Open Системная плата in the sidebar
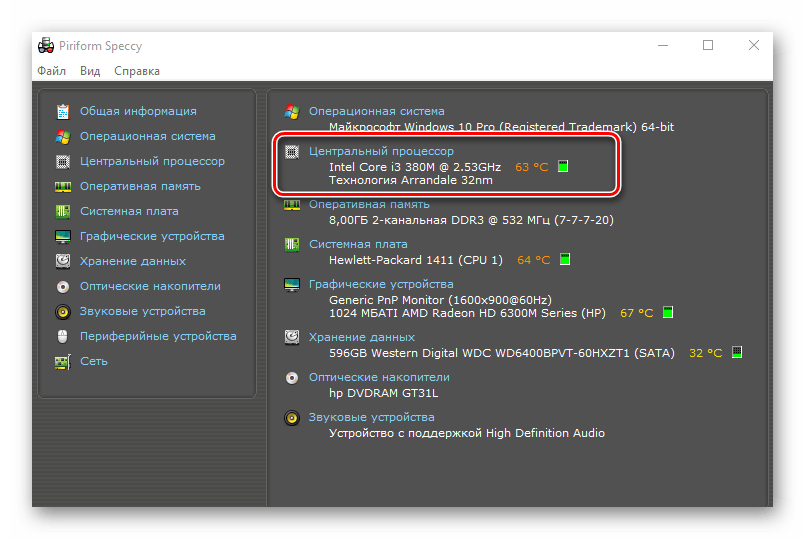This screenshot has width=805, height=539. point(129,211)
